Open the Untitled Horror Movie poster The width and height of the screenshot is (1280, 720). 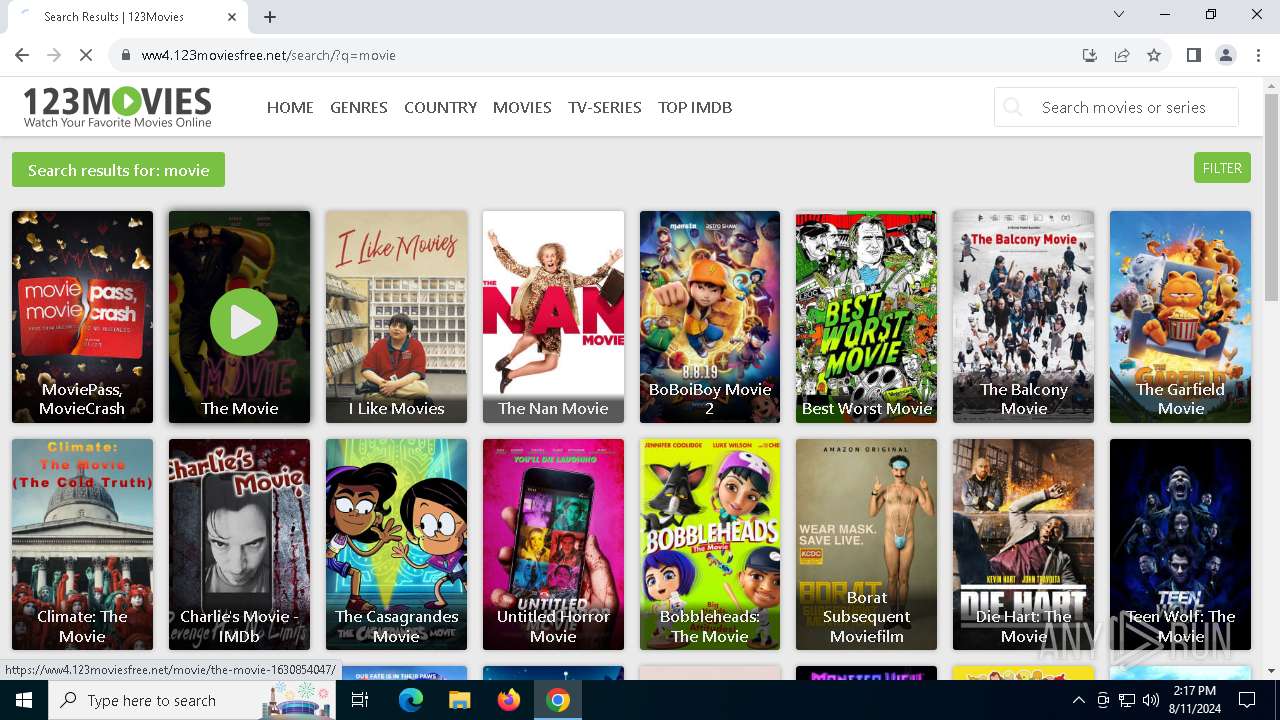[x=553, y=545]
